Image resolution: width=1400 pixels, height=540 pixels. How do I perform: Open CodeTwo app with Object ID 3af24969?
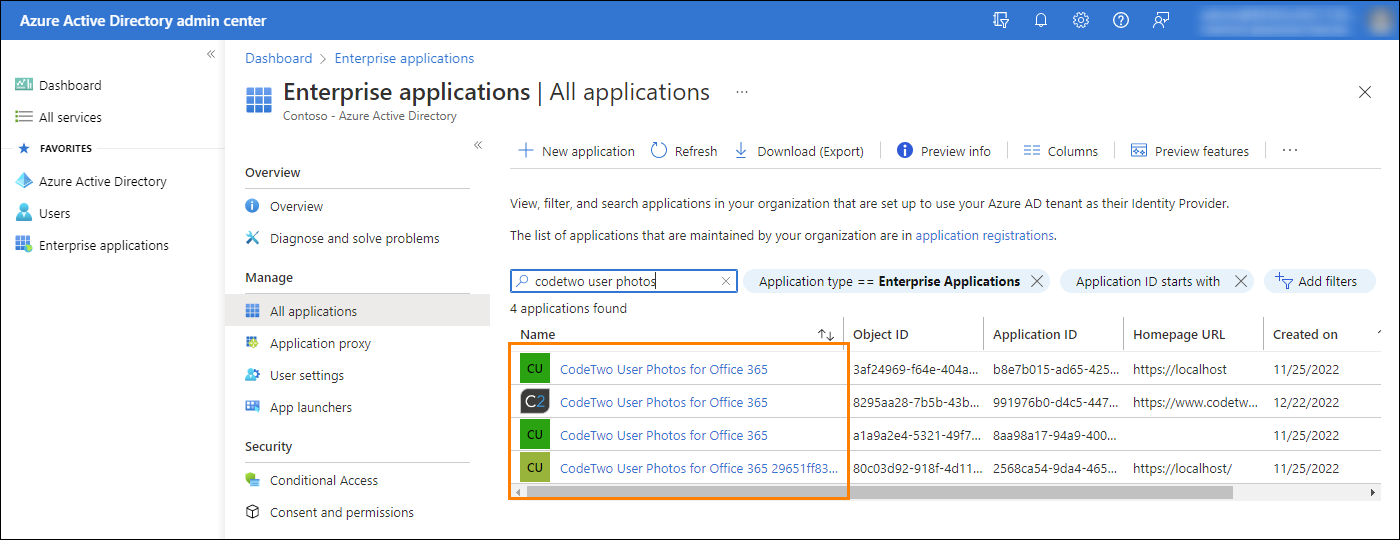point(664,369)
